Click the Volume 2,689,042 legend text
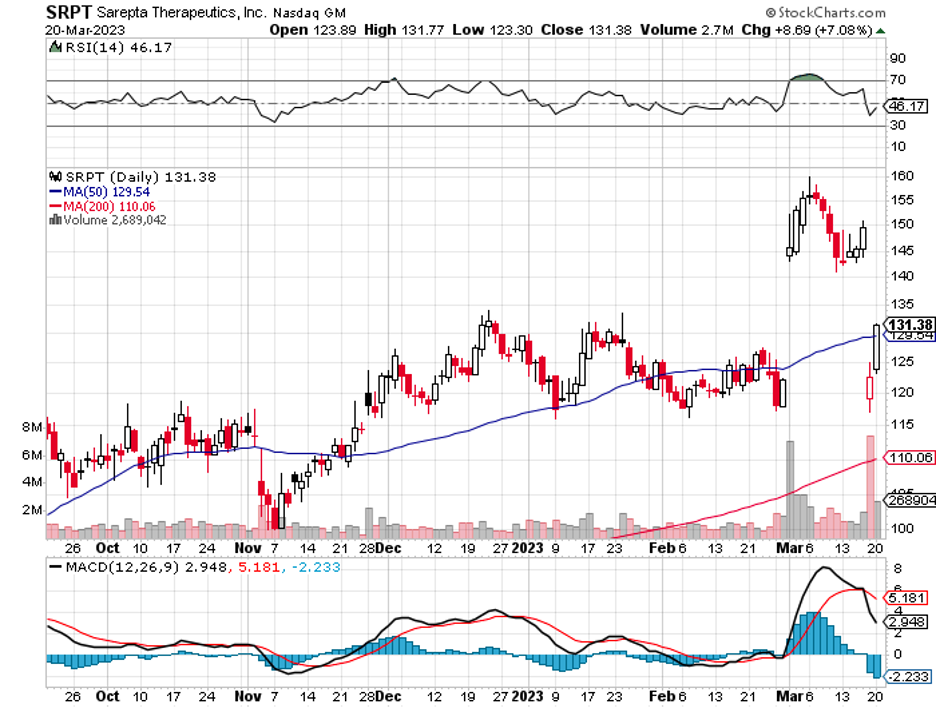Viewport: 936px width, 708px height. click(x=115, y=220)
